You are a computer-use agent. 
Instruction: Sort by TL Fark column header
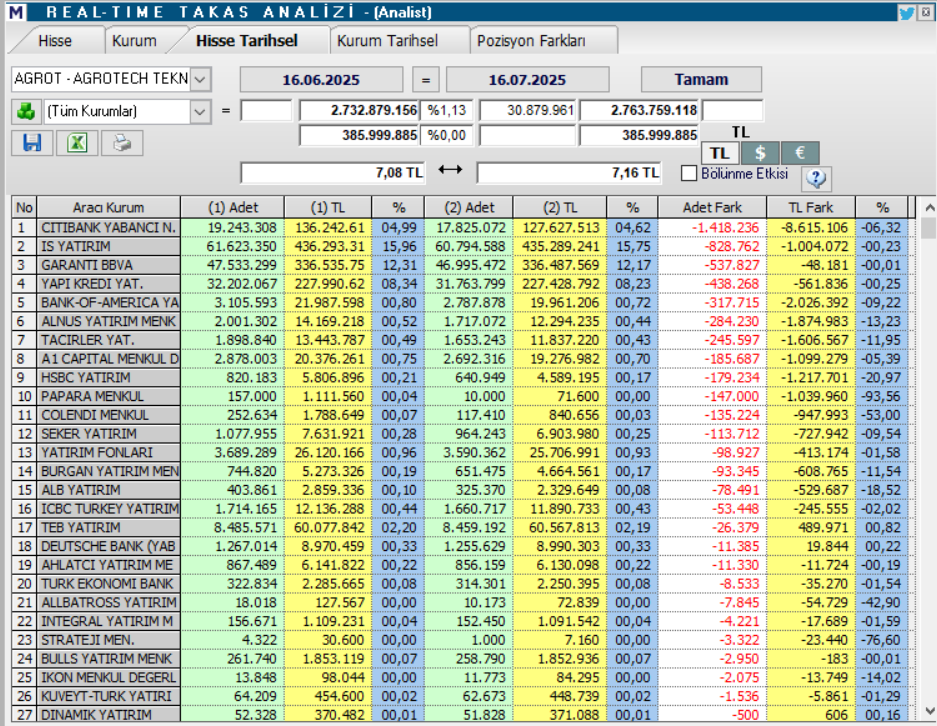[811, 207]
